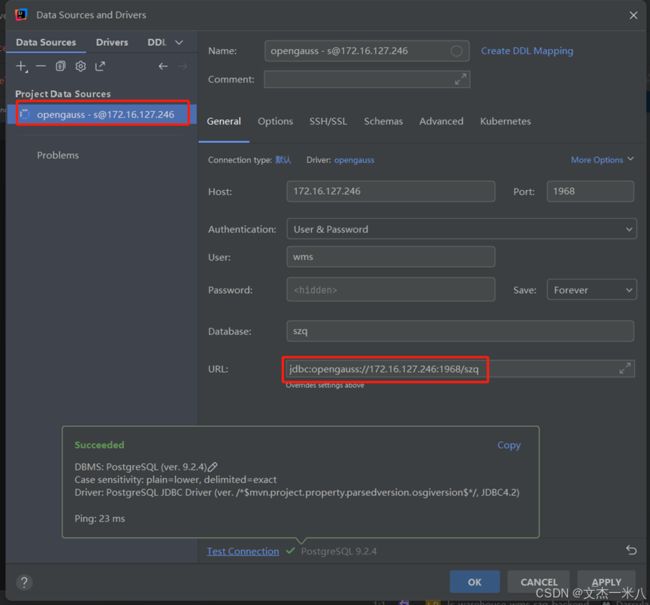Click the Comment input field
This screenshot has height=605, width=650.
(366, 79)
